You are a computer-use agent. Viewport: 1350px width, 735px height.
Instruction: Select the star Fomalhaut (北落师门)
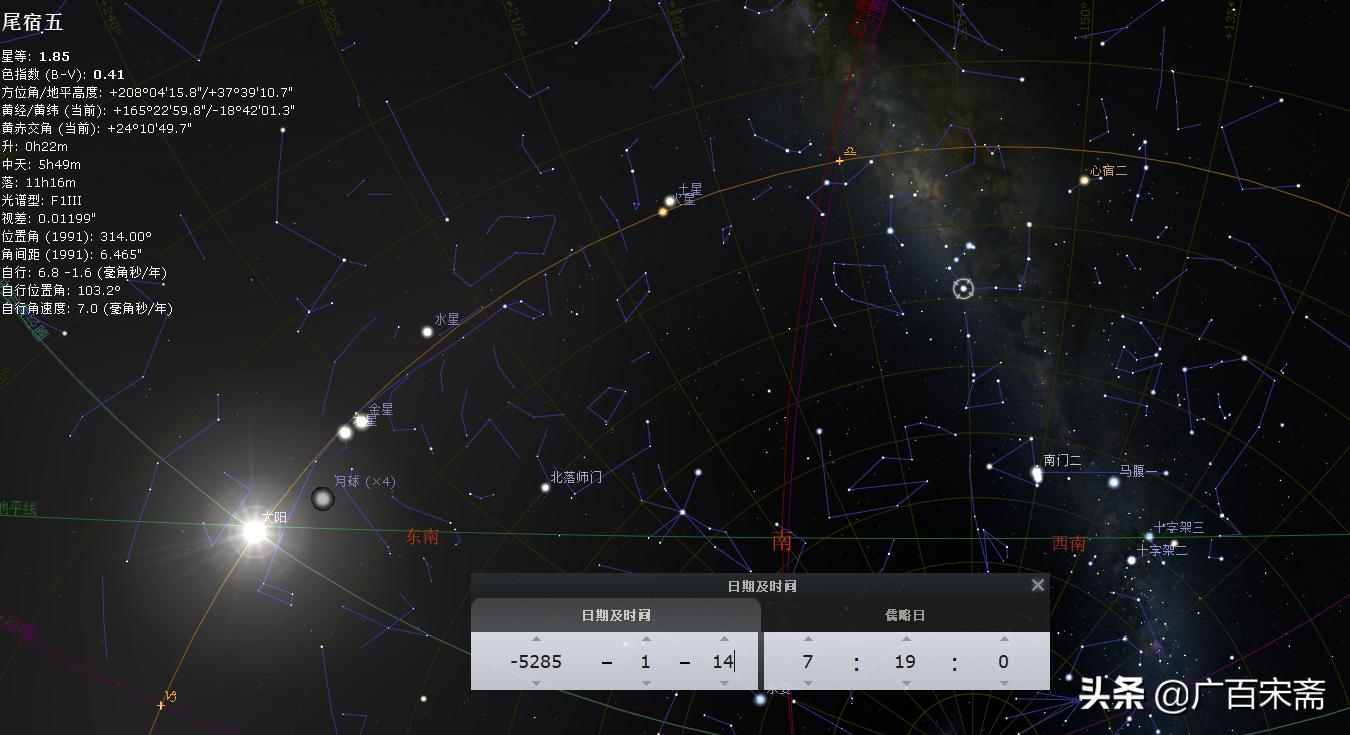(x=545, y=488)
